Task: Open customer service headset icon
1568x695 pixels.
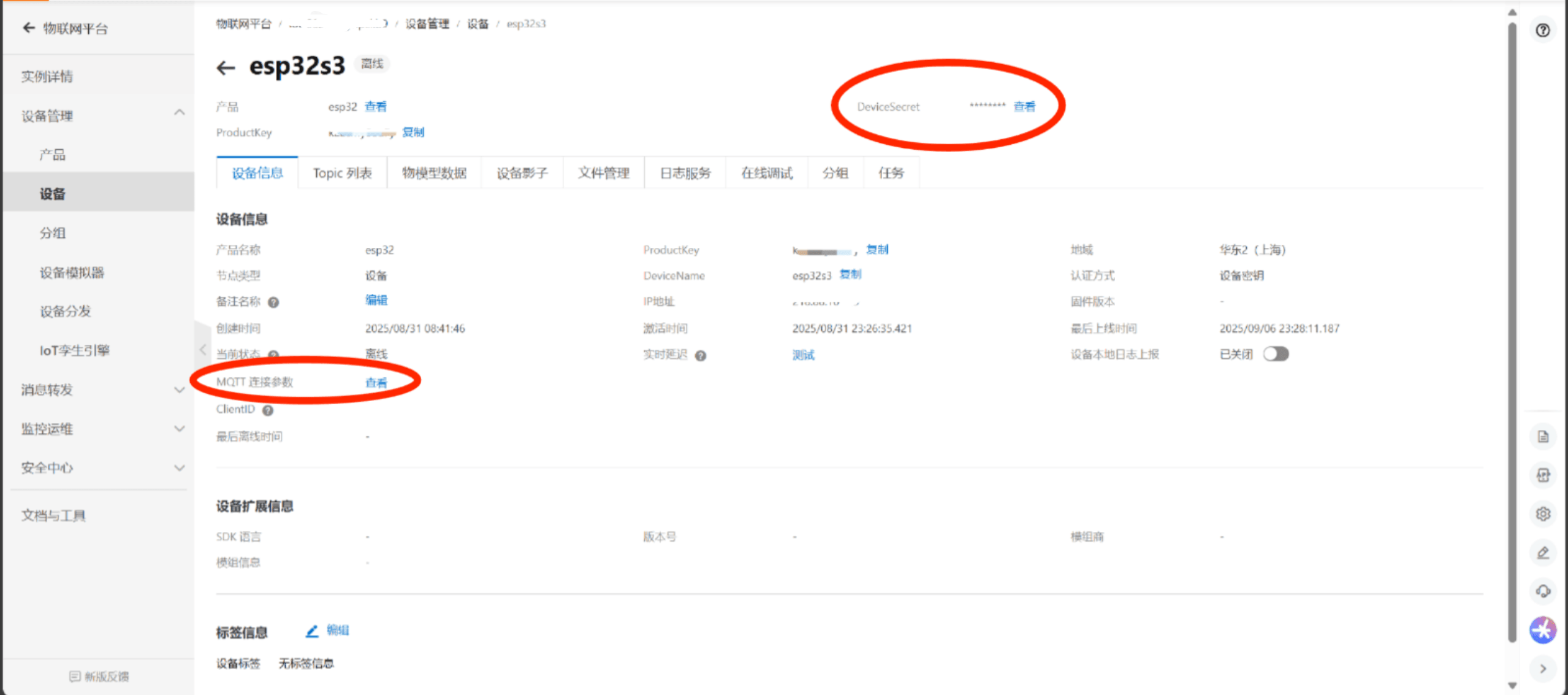Action: (1542, 591)
